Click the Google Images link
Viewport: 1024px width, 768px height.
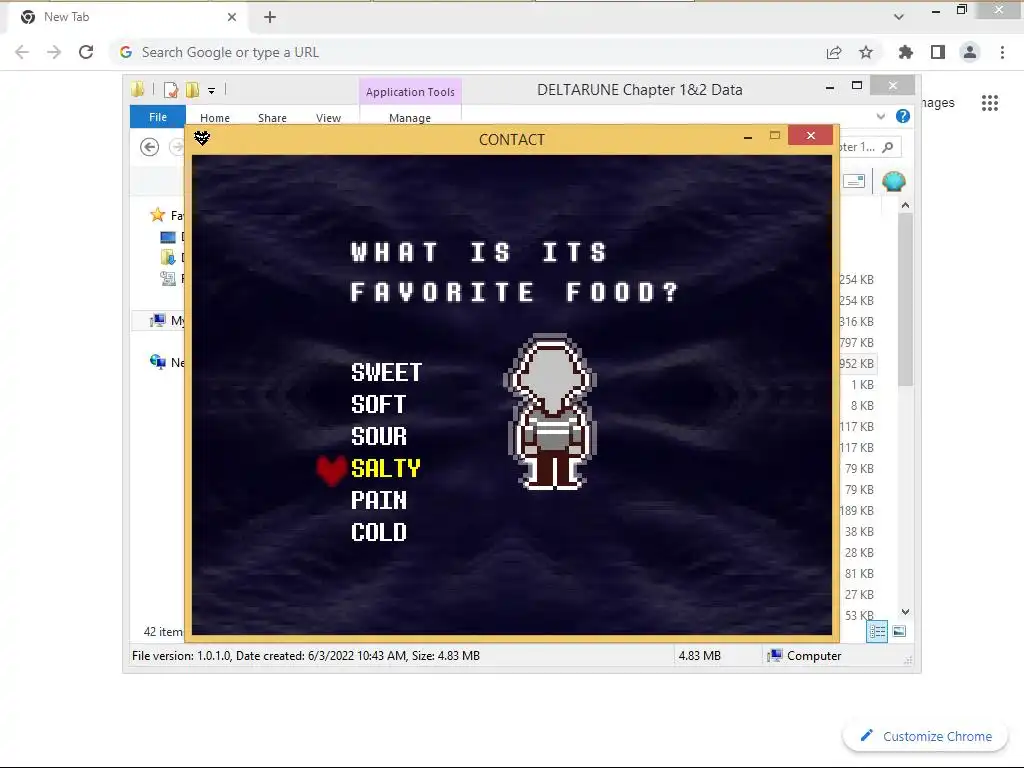938,103
